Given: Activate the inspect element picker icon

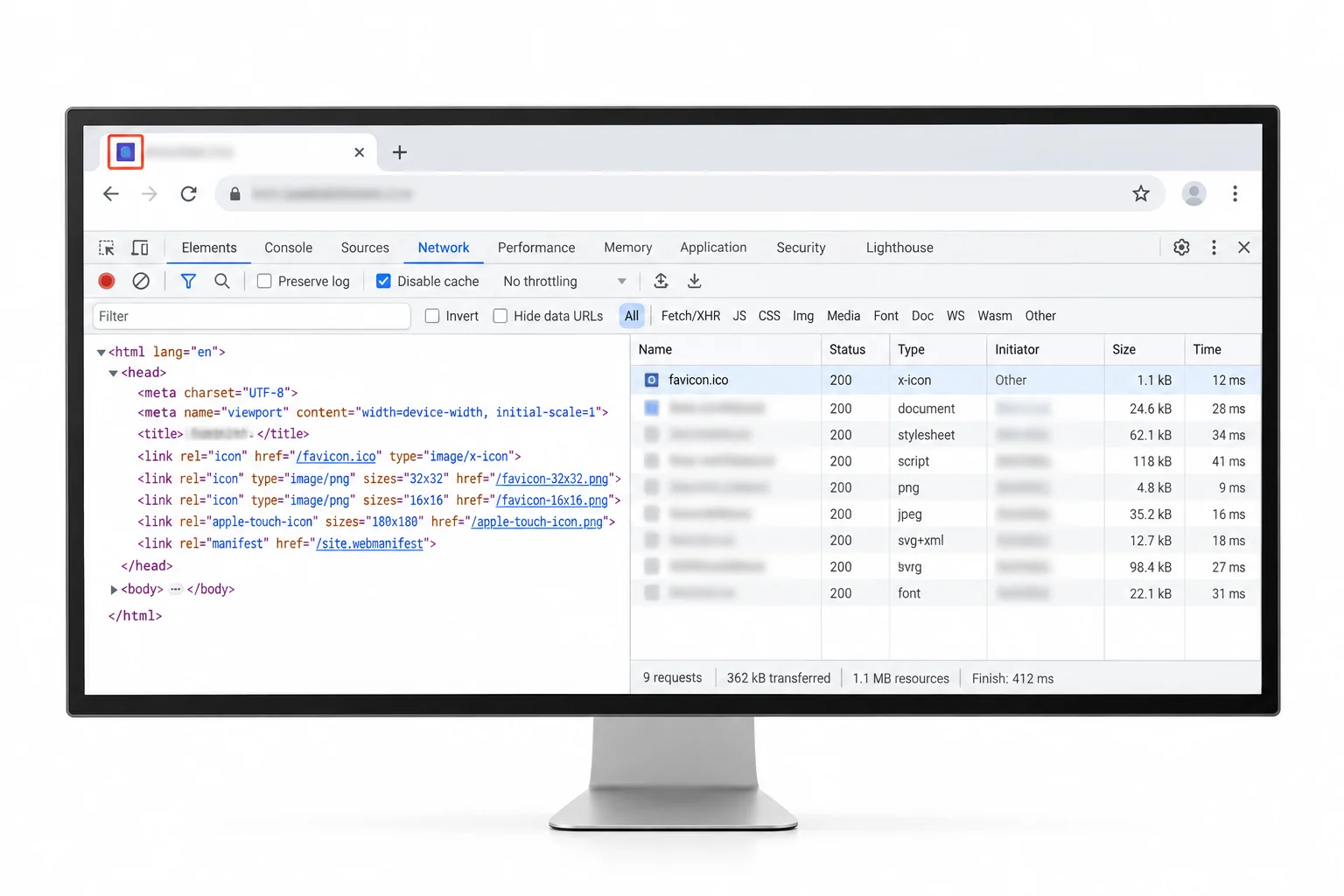Looking at the screenshot, I should (107, 248).
